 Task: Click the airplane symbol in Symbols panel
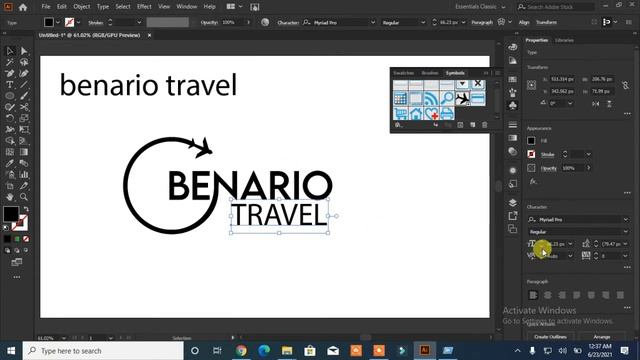coord(462,99)
